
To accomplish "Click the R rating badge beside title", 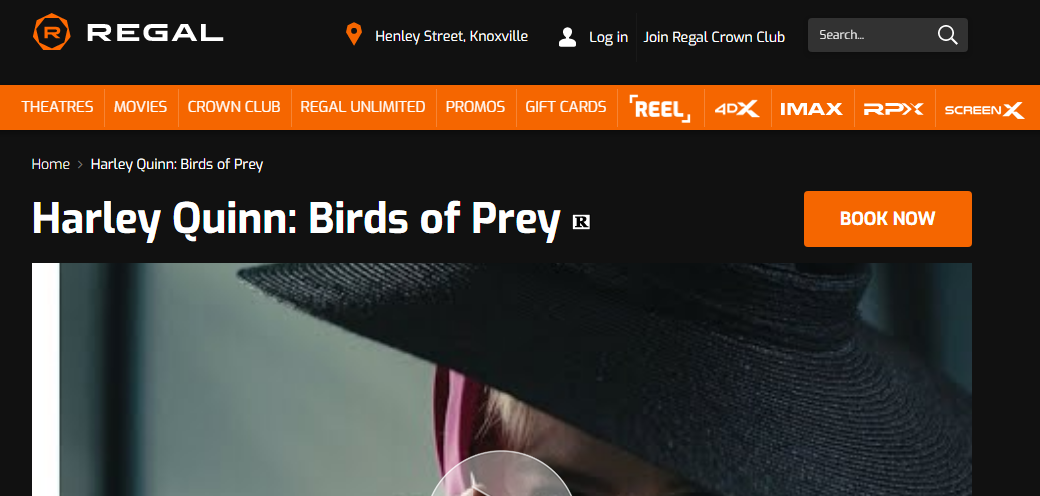I will pos(581,221).
